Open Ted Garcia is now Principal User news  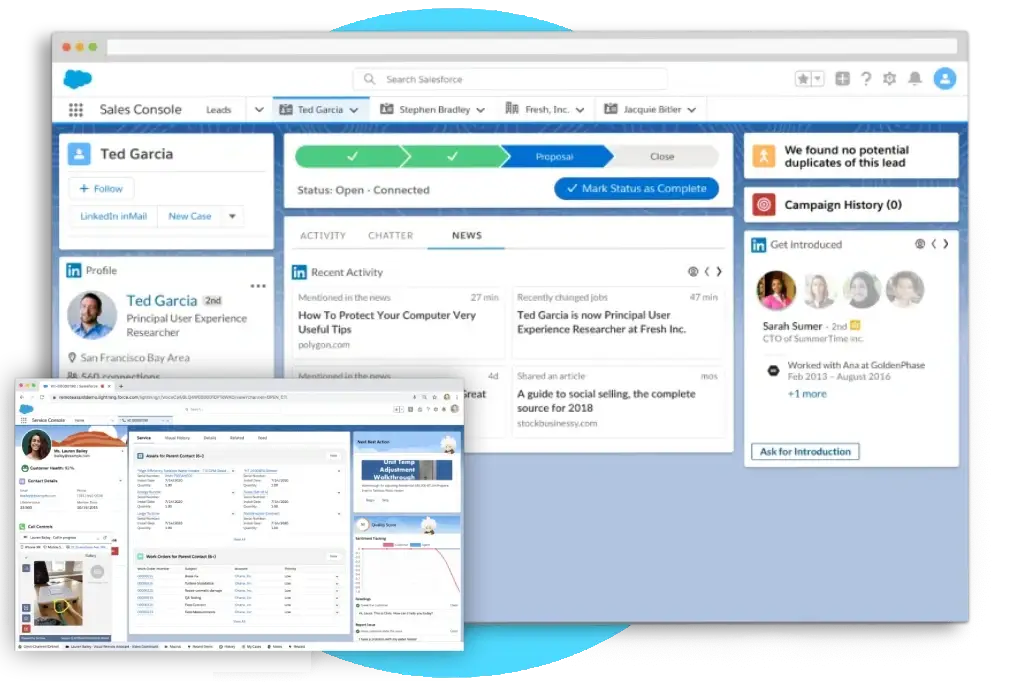coord(602,322)
